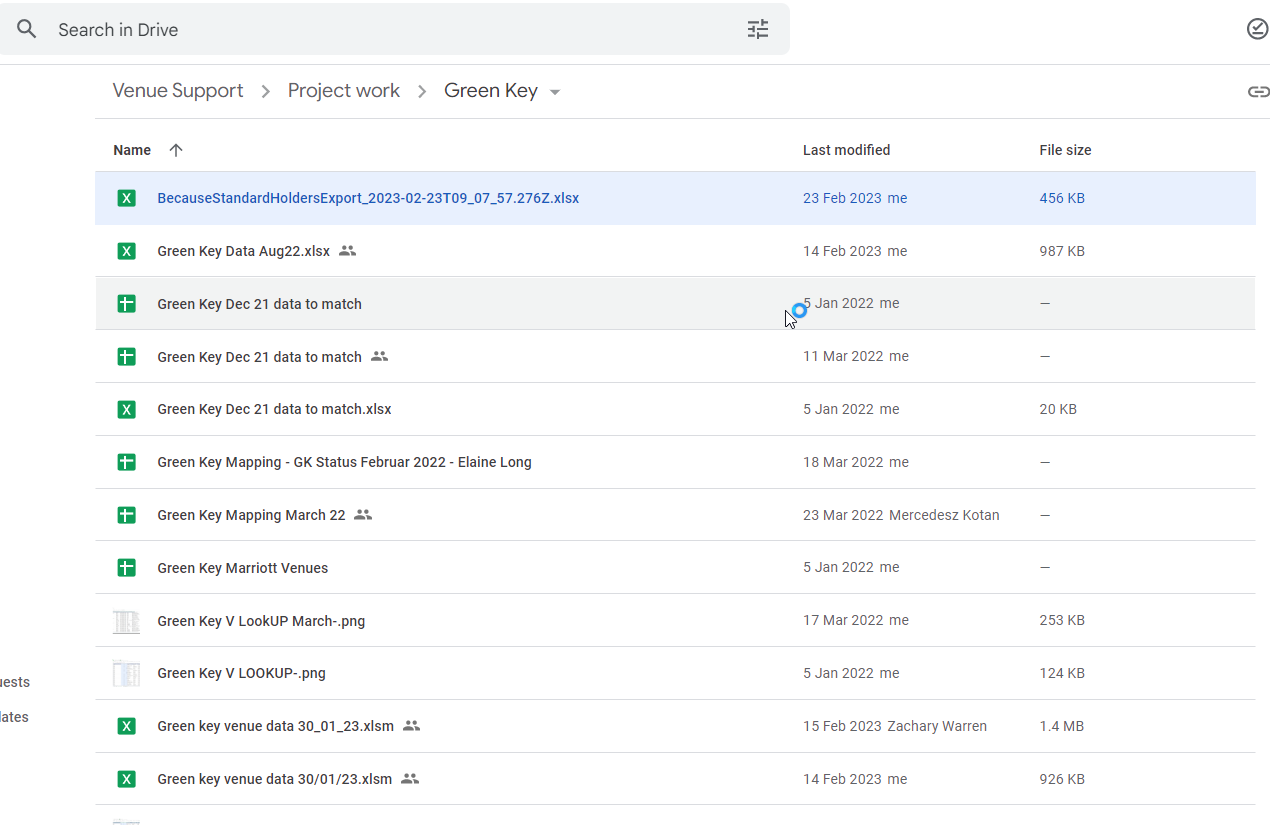The height and width of the screenshot is (825, 1270).
Task: Click the offline ready checkmark icon
Action: pyautogui.click(x=1258, y=29)
